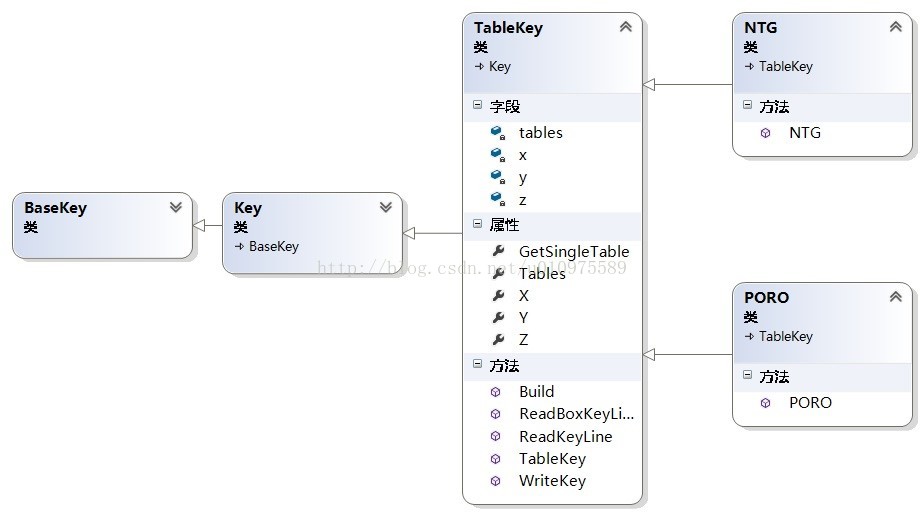This screenshot has width=924, height=515.
Task: Expand the Key class box chevron
Action: [x=385, y=207]
